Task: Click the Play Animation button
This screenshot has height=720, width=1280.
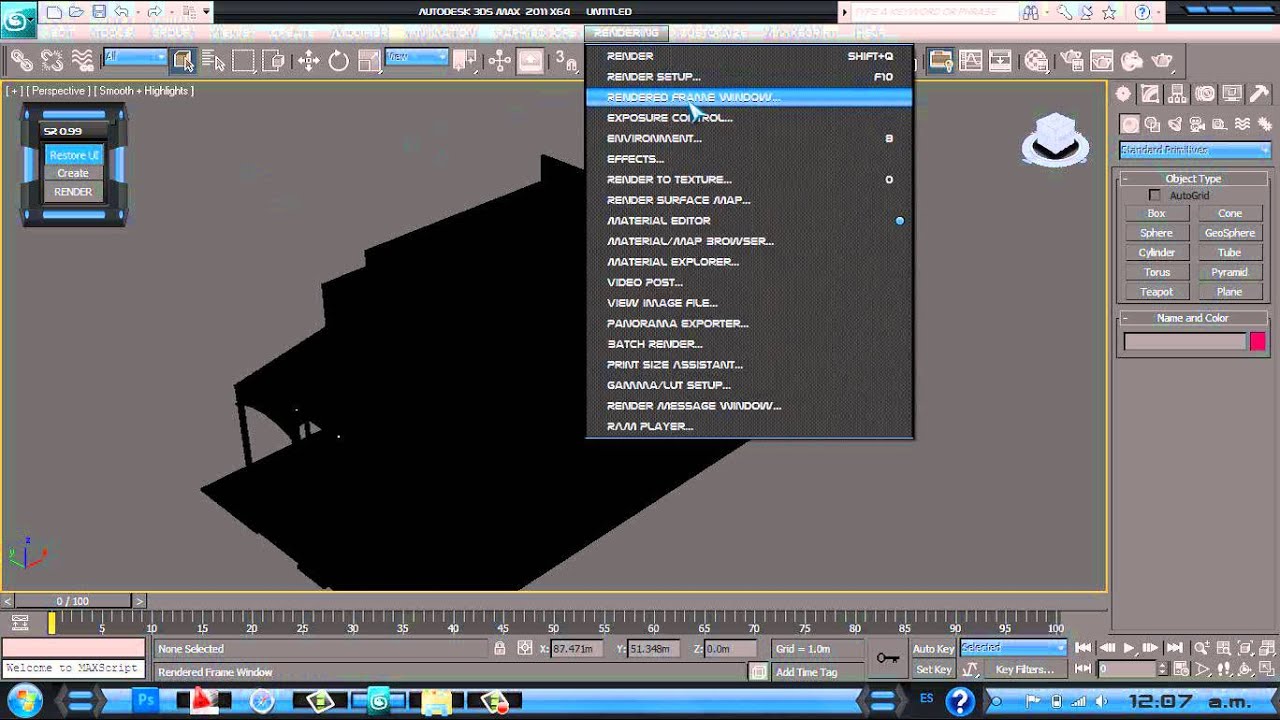Action: (1129, 648)
